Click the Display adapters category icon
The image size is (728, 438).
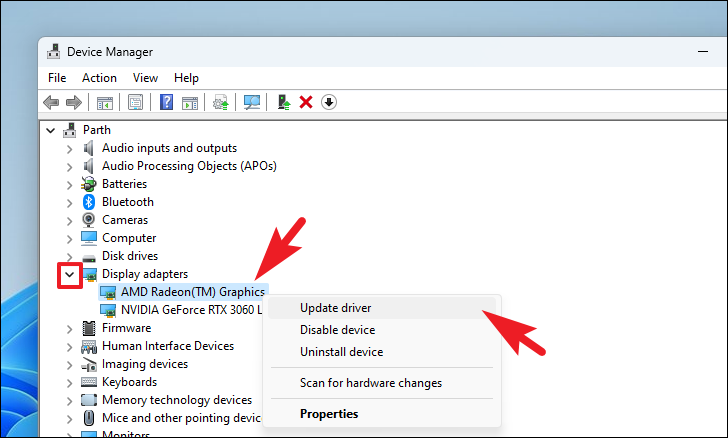click(x=90, y=274)
